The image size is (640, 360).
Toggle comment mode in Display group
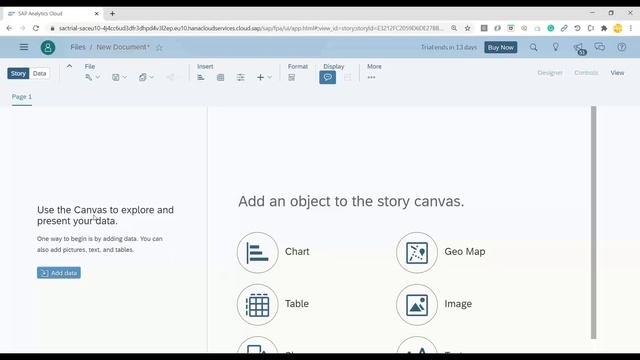[x=328, y=77]
